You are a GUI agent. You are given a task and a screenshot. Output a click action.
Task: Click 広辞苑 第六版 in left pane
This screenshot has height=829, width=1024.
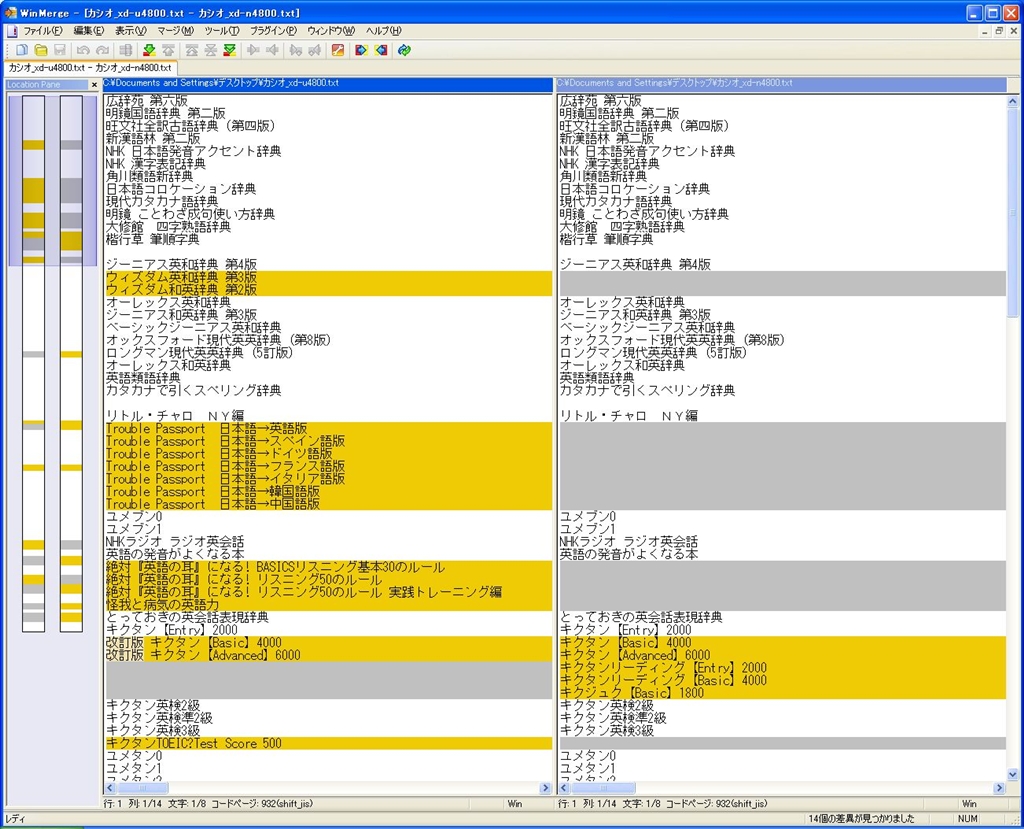147,101
